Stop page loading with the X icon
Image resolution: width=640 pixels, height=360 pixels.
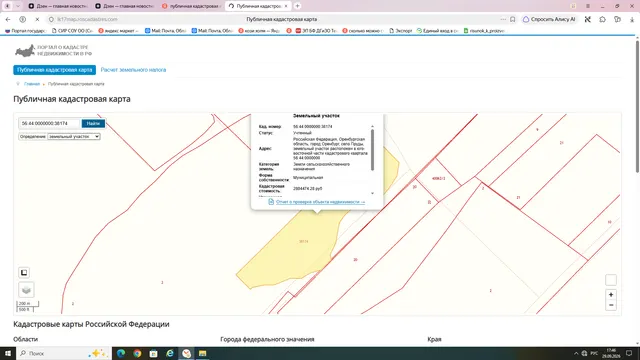click(x=37, y=19)
